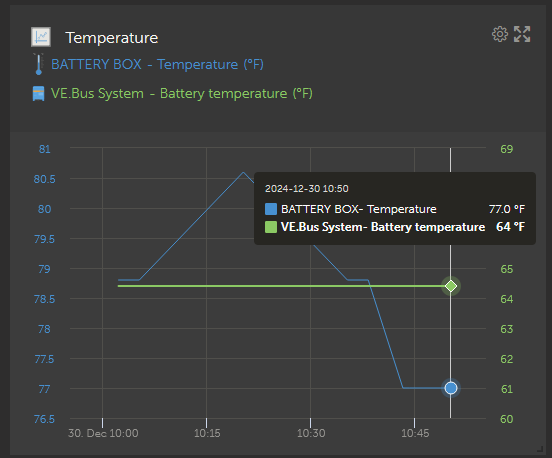
Task: Click the blue swatch in the tooltip
Action: coord(271,209)
